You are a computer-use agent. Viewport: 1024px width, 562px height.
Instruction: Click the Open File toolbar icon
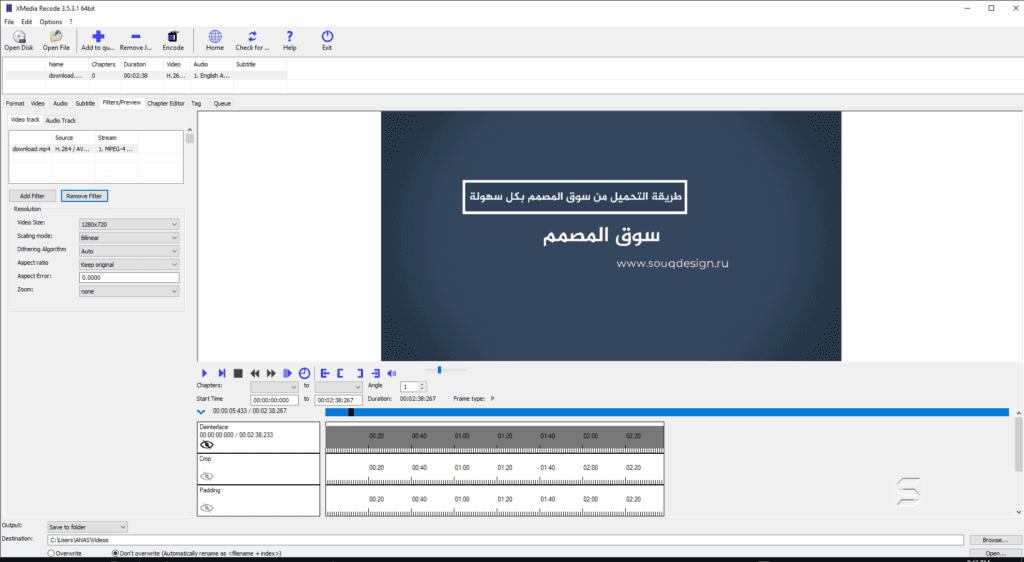click(56, 40)
